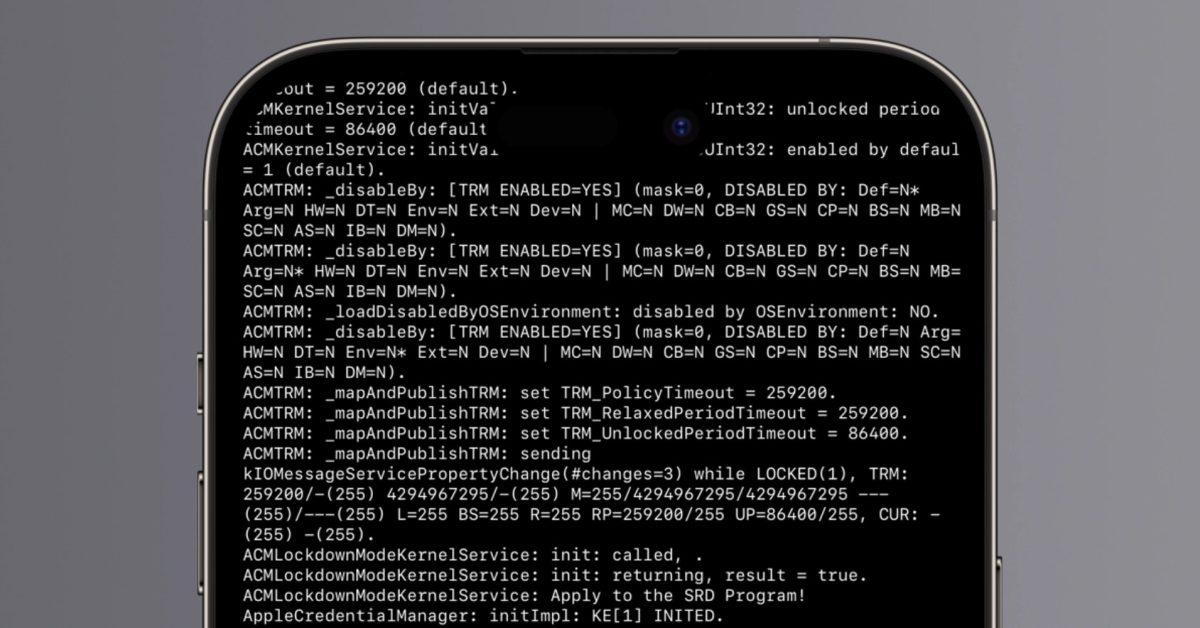This screenshot has height=628, width=1200.
Task: Select the 'Apply to the SRD Program!' log line
Action: tap(525, 596)
